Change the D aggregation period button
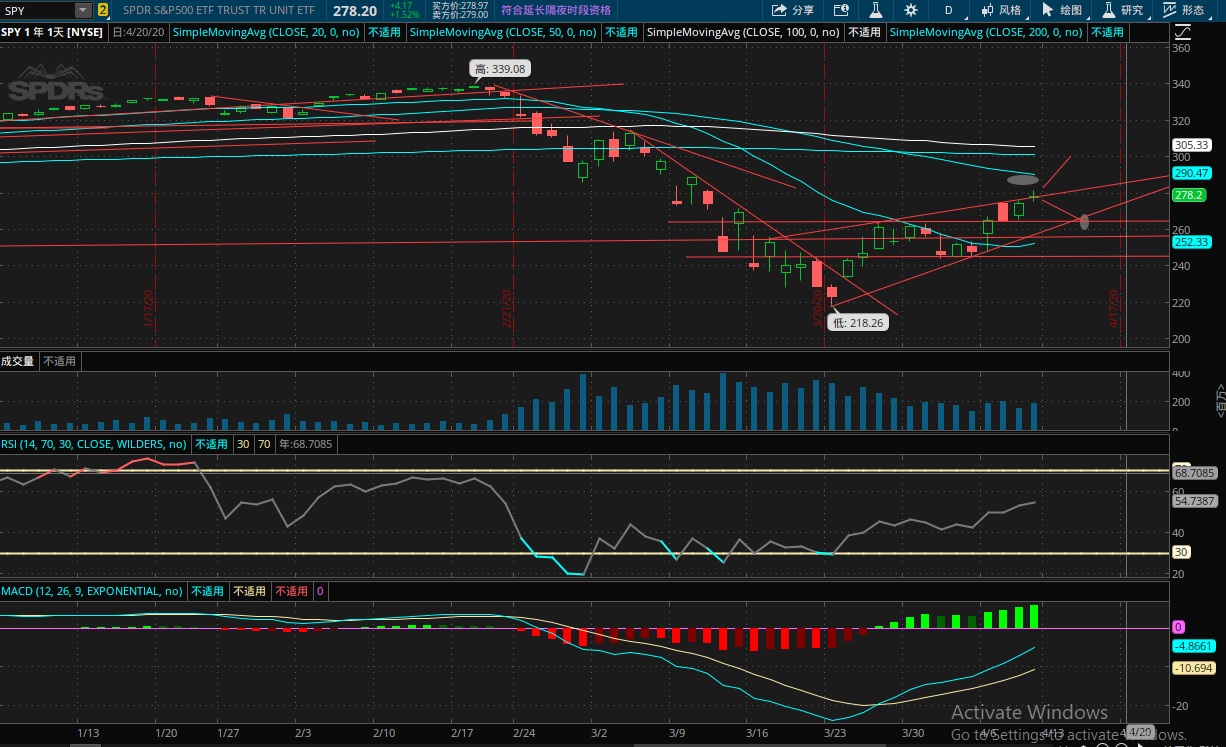 948,10
